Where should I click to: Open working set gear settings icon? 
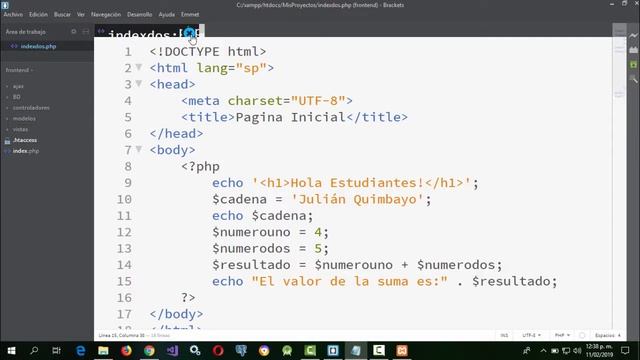click(73, 31)
